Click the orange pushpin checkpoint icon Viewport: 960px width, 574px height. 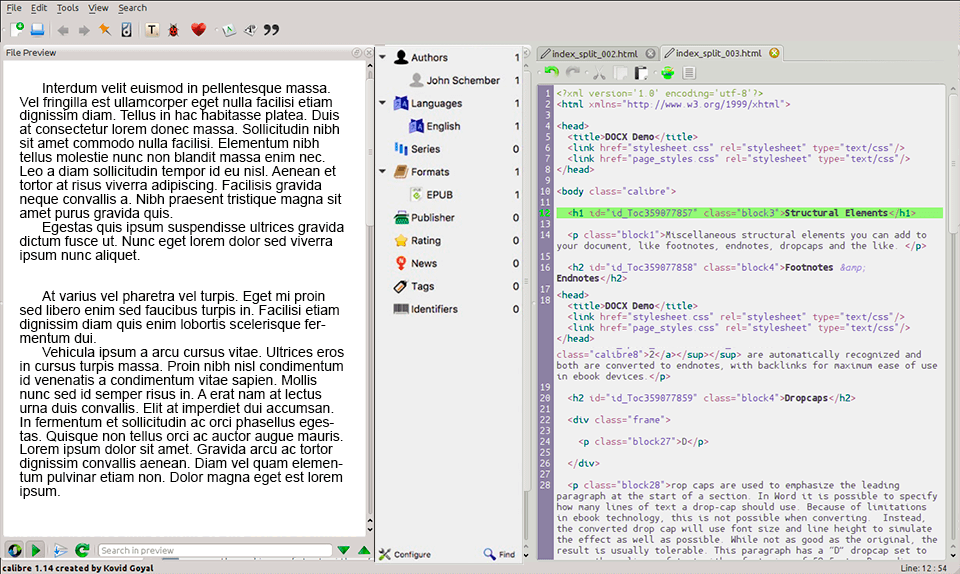[105, 29]
